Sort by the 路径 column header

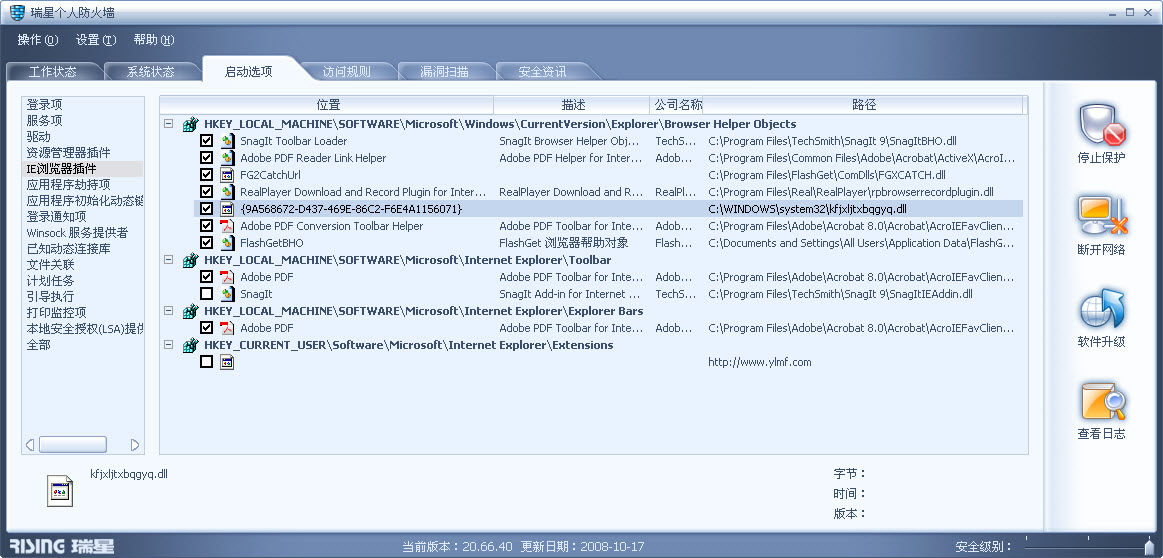863,105
